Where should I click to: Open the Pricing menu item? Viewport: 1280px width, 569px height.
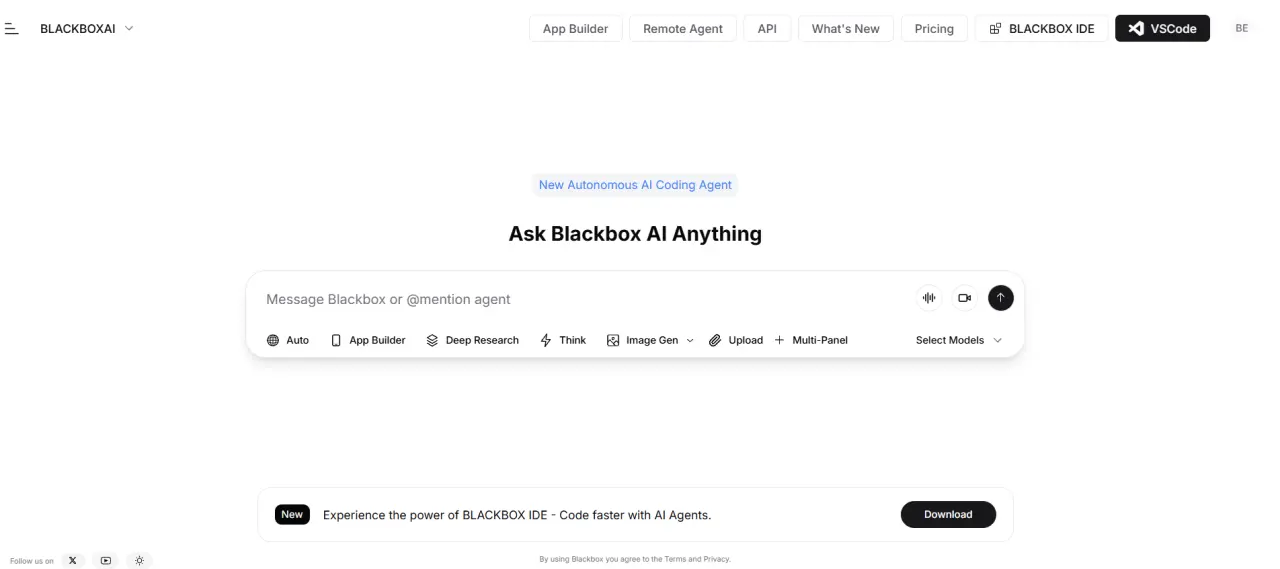[934, 29]
